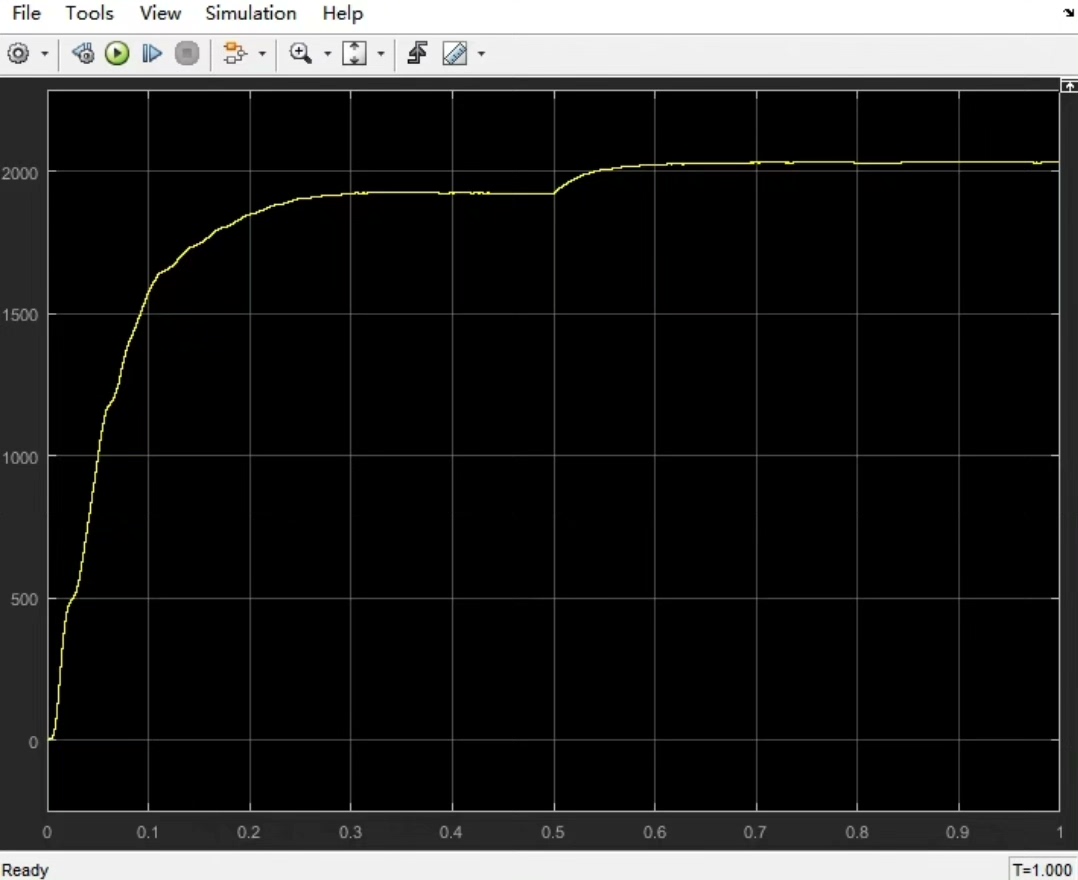Open the View menu
This screenshot has width=1078, height=880.
pos(160,13)
